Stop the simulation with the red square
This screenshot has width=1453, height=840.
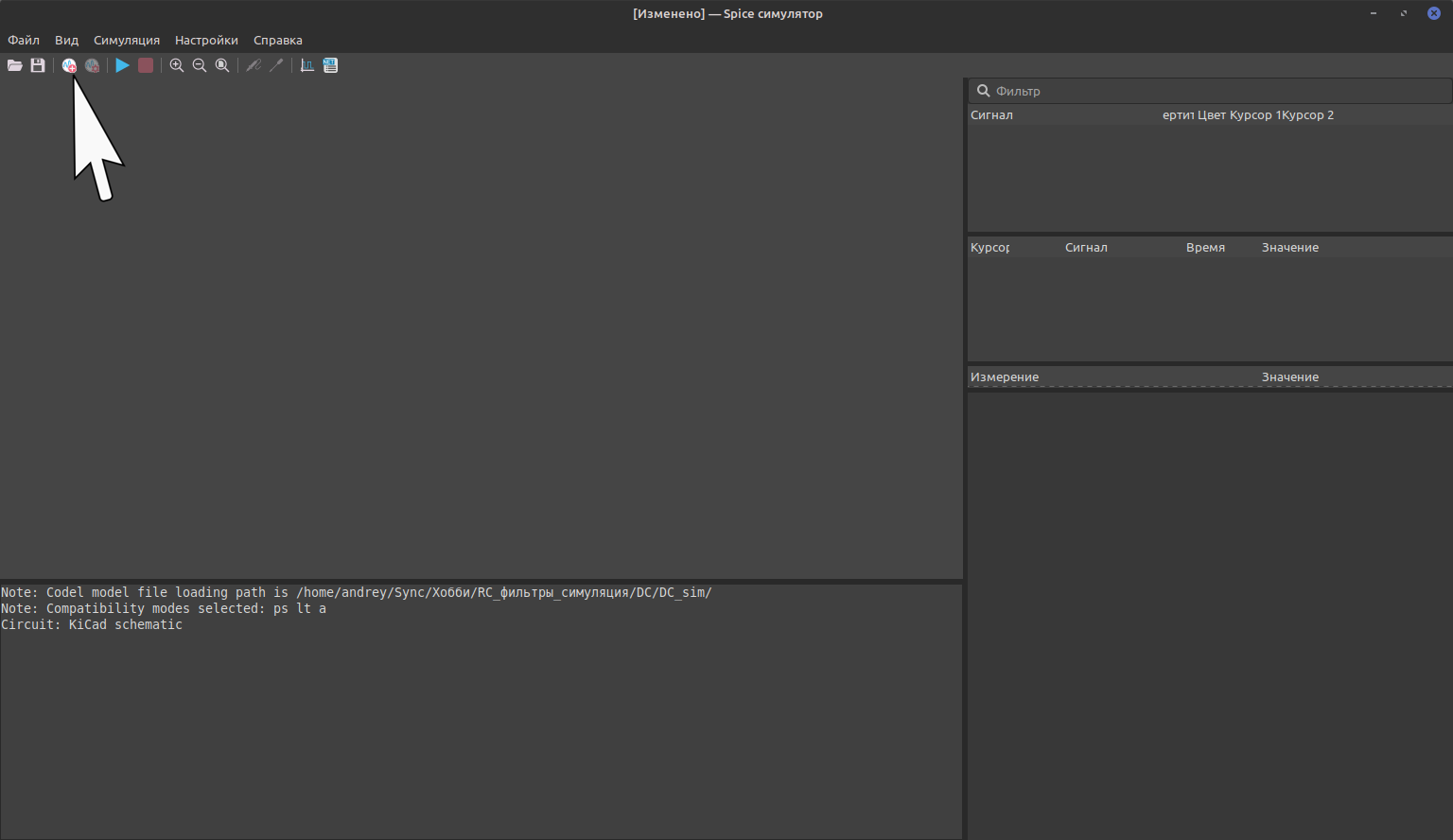coord(146,65)
